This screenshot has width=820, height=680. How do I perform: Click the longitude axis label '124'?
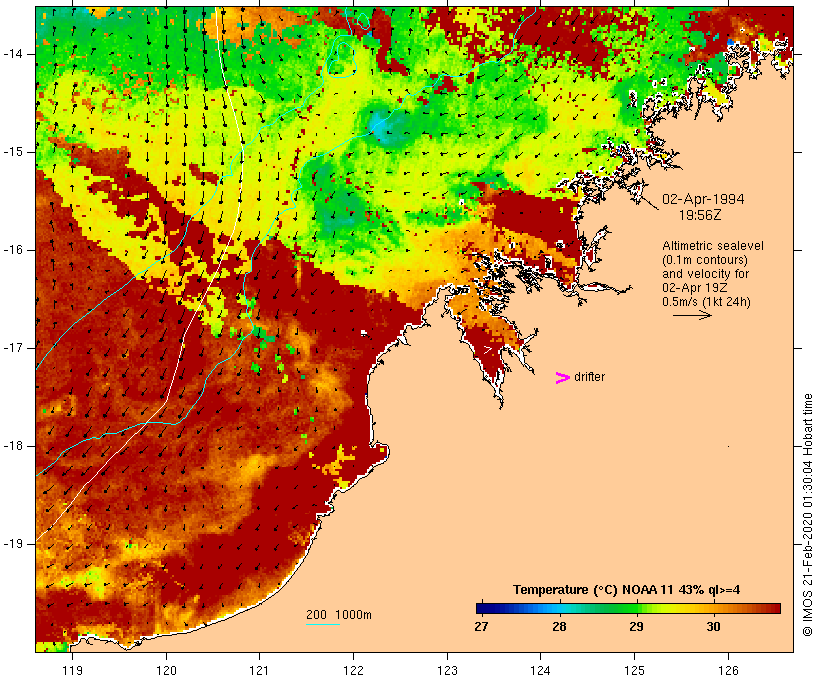click(x=540, y=670)
